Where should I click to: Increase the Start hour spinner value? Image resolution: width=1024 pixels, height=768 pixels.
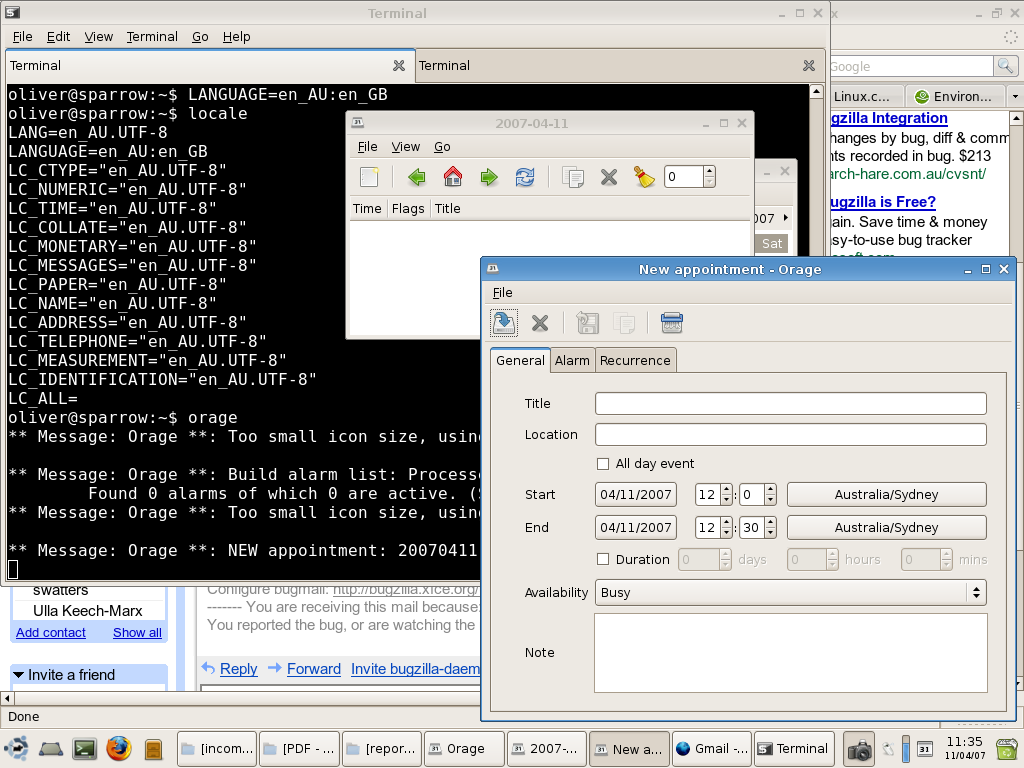click(726, 489)
